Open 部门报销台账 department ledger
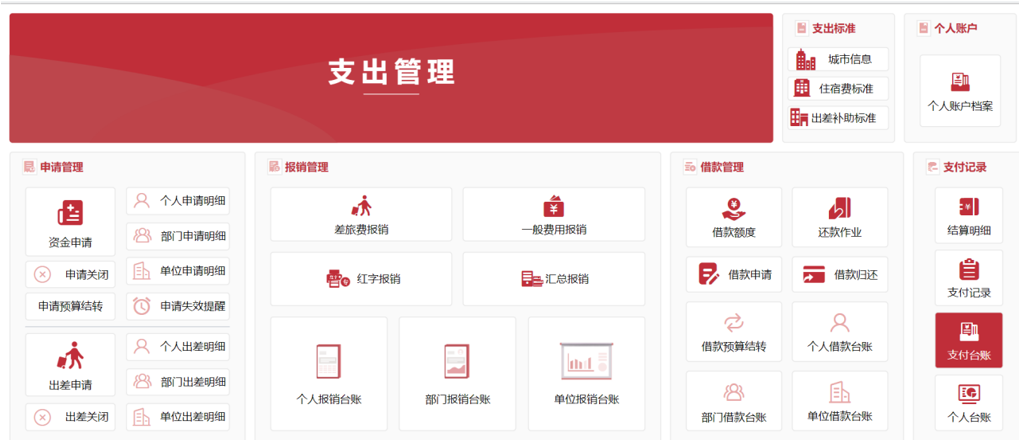 pyautogui.click(x=457, y=361)
